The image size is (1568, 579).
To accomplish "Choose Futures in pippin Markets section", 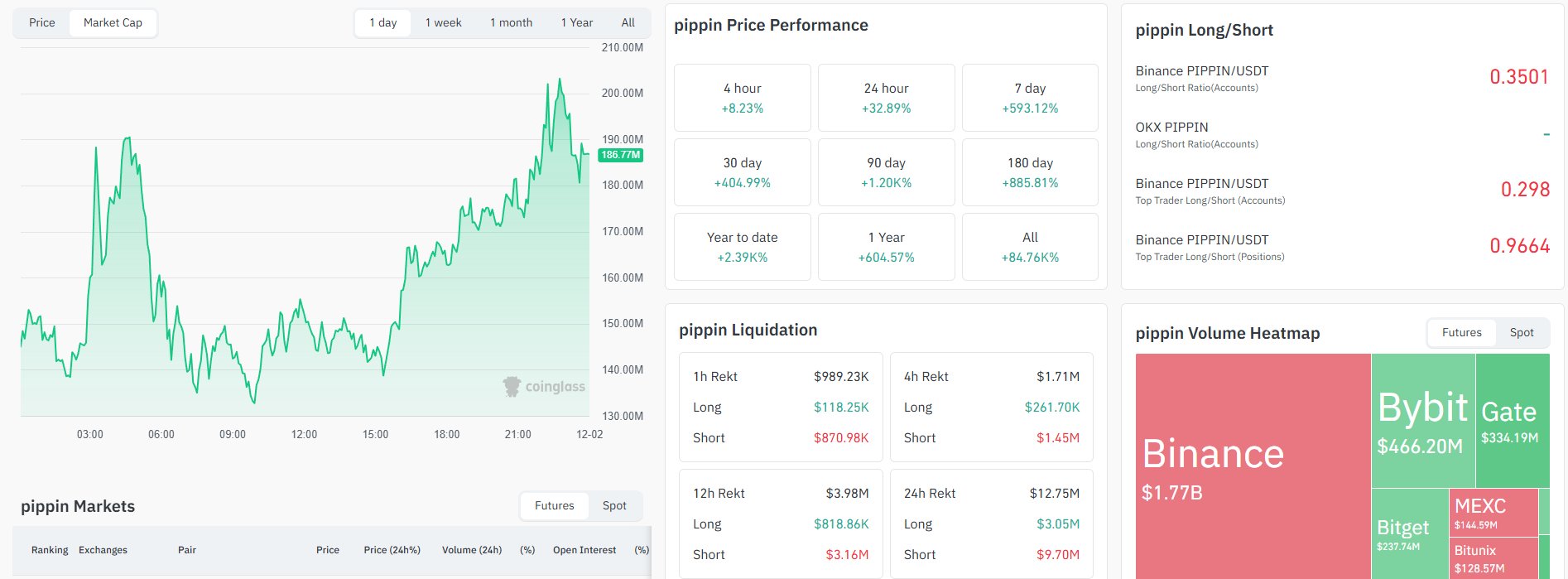I will [555, 506].
